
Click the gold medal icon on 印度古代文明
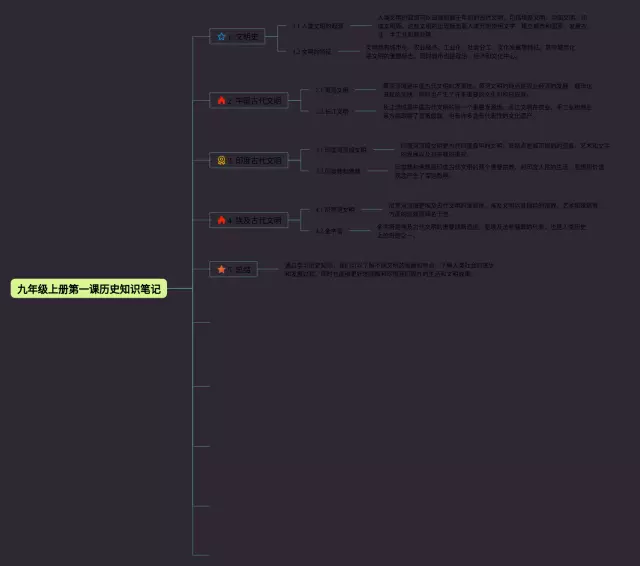pos(221,160)
